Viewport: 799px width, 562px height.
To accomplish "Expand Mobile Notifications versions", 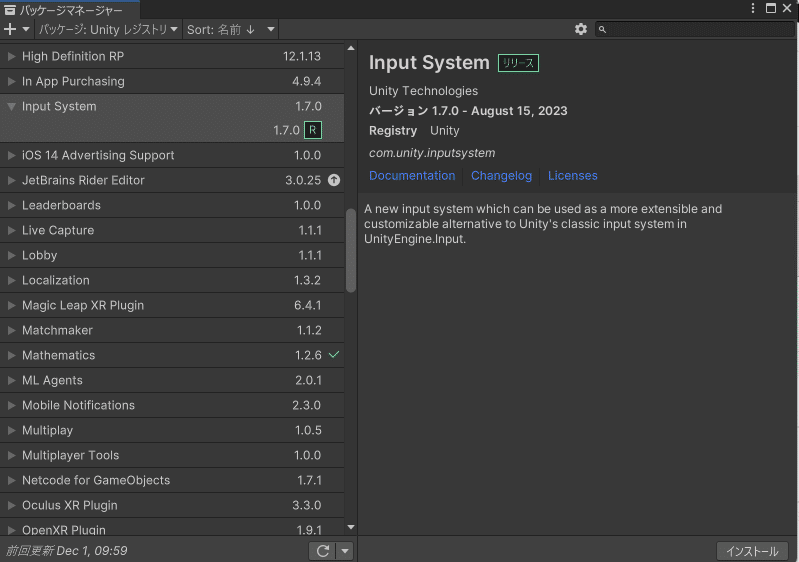I will pyautogui.click(x=11, y=405).
